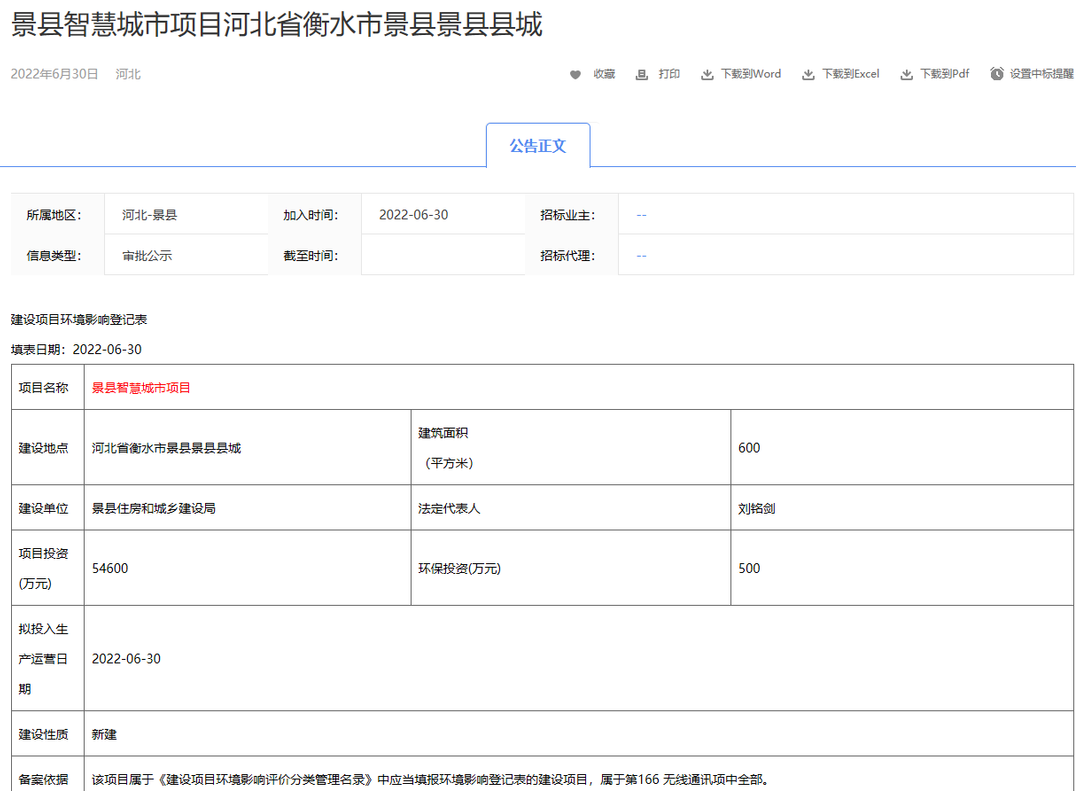Click the 填表日期: 2022-06-30 line
The height and width of the screenshot is (805, 1088).
(x=76, y=350)
